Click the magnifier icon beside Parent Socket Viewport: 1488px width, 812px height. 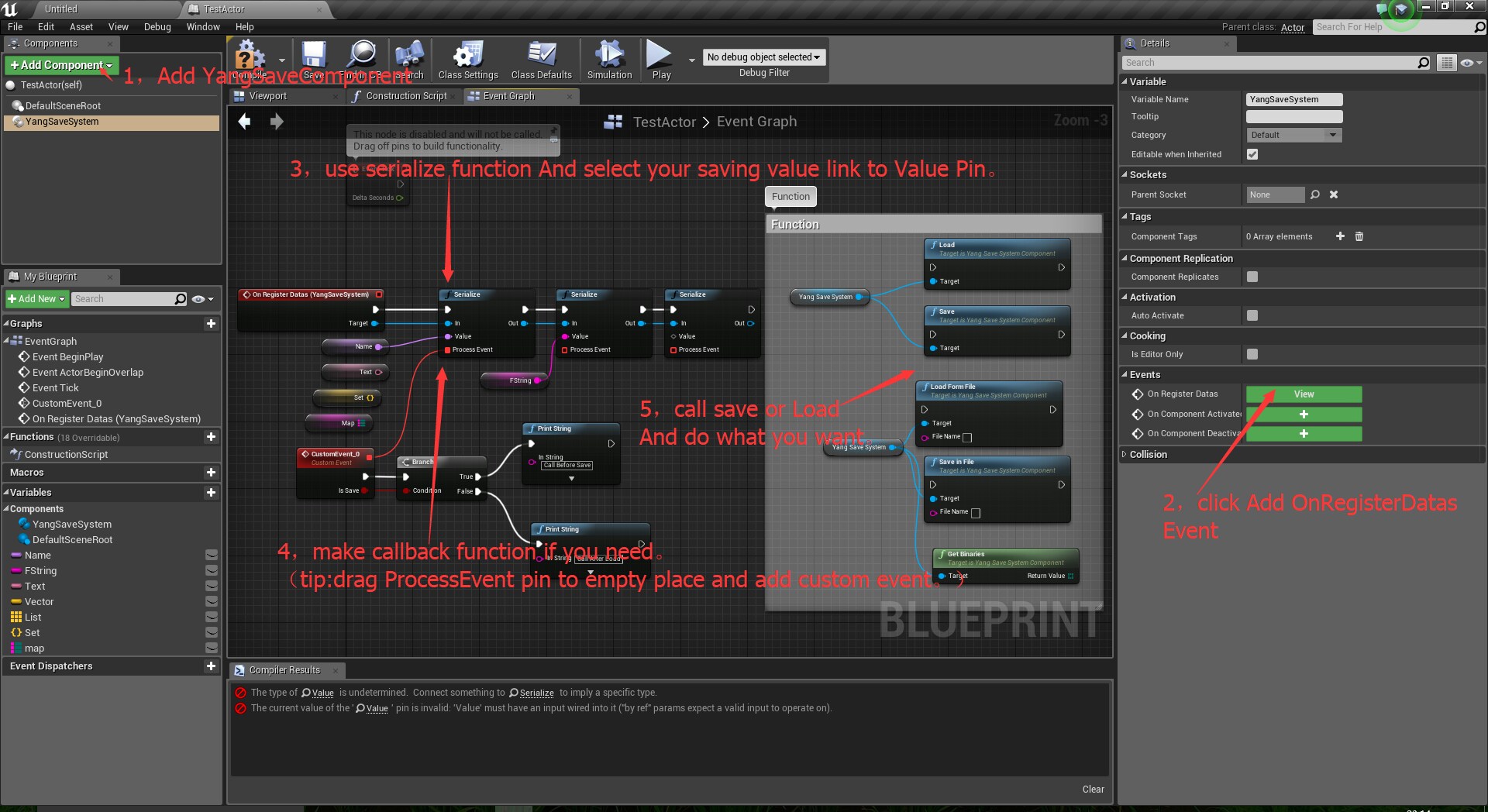tap(1315, 194)
